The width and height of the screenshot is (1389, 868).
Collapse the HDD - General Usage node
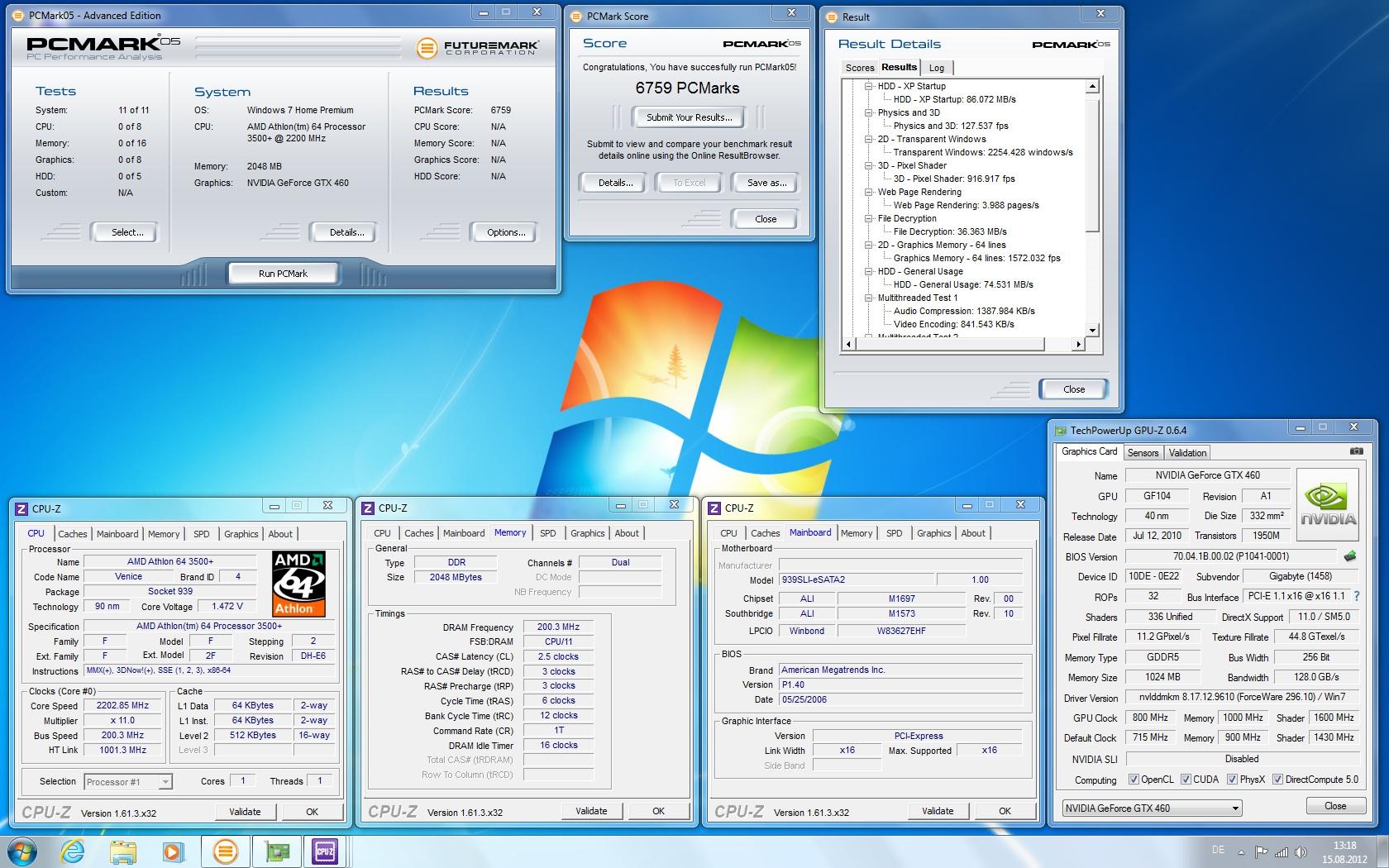tap(869, 271)
